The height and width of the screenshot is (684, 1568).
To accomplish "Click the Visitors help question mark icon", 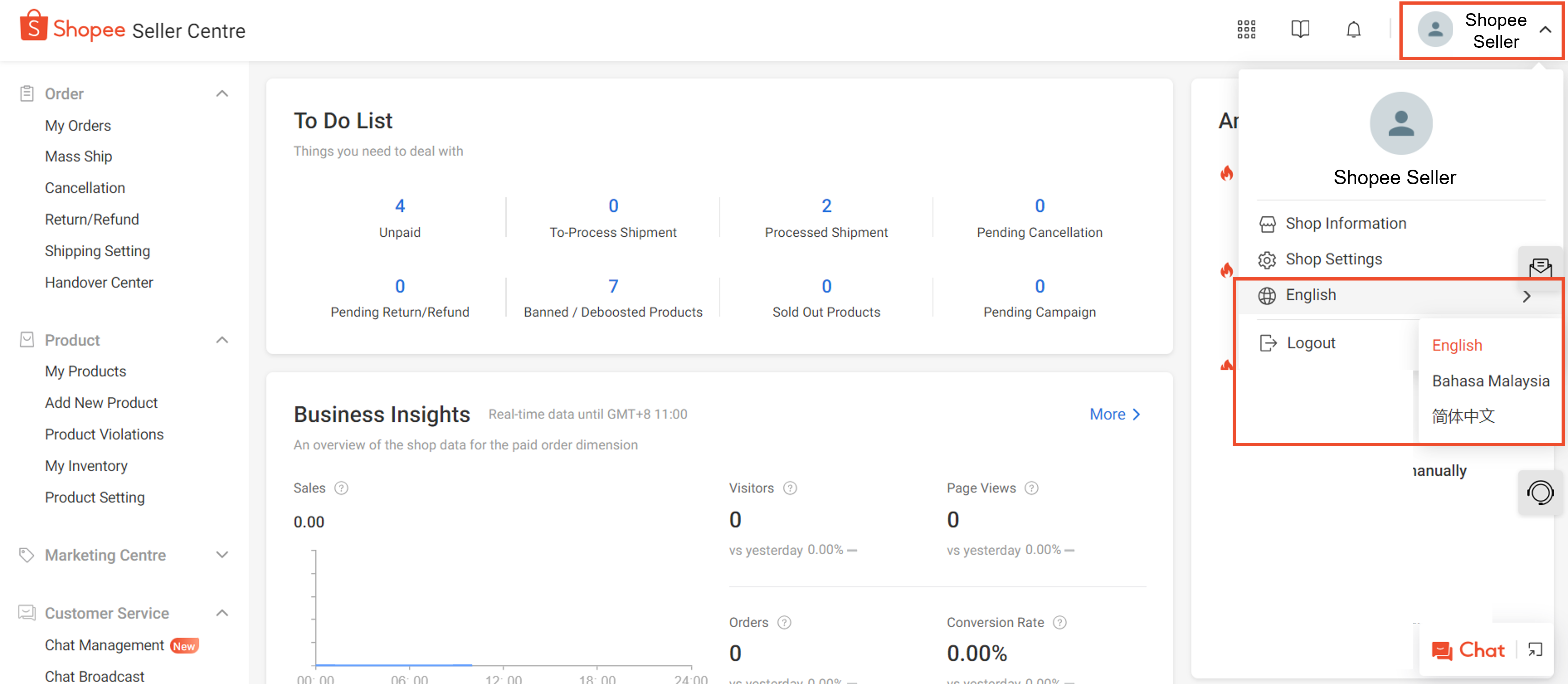I will click(x=789, y=488).
